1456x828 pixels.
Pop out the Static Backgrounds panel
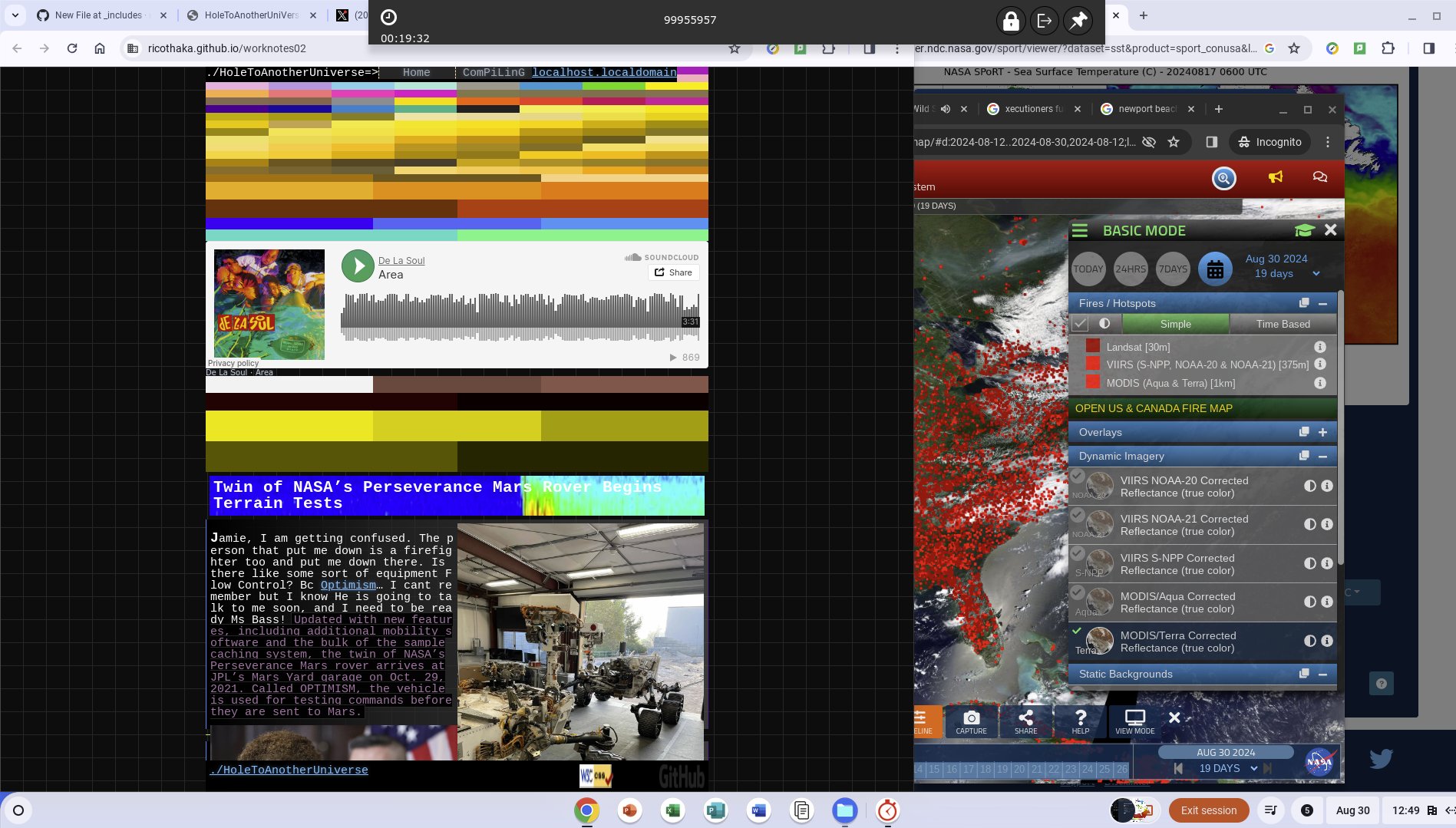(x=1303, y=674)
